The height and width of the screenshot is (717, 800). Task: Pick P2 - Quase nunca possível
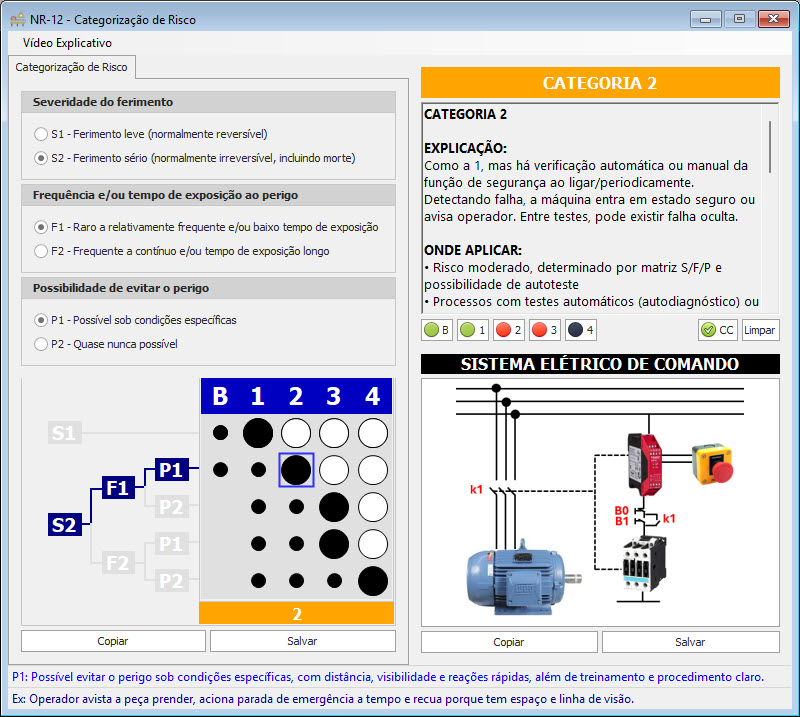[106, 344]
